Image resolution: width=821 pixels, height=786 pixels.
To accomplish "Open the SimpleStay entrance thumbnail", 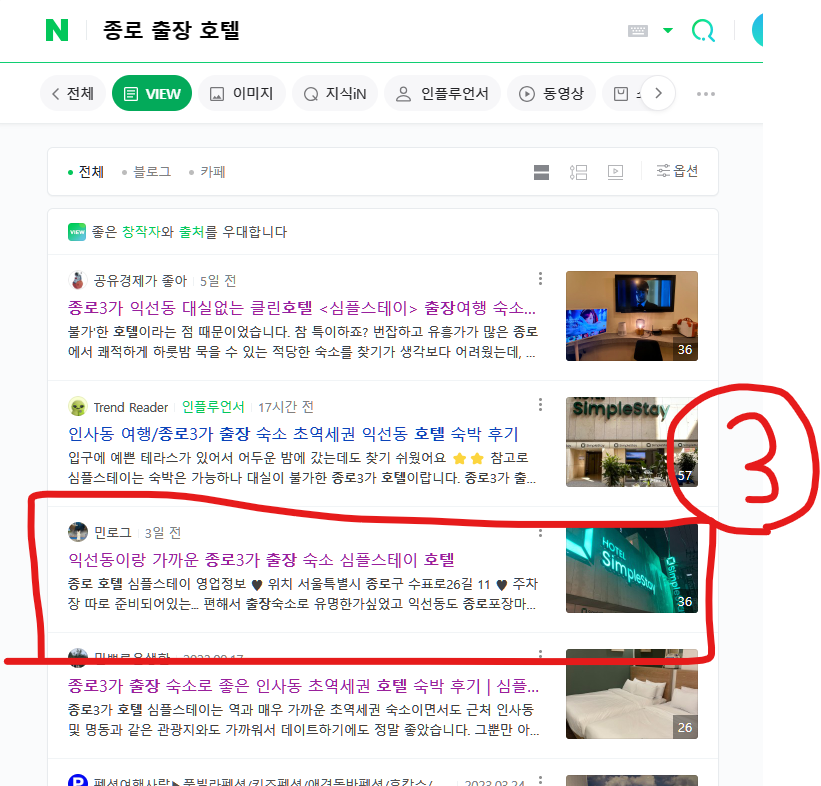I will point(631,441).
